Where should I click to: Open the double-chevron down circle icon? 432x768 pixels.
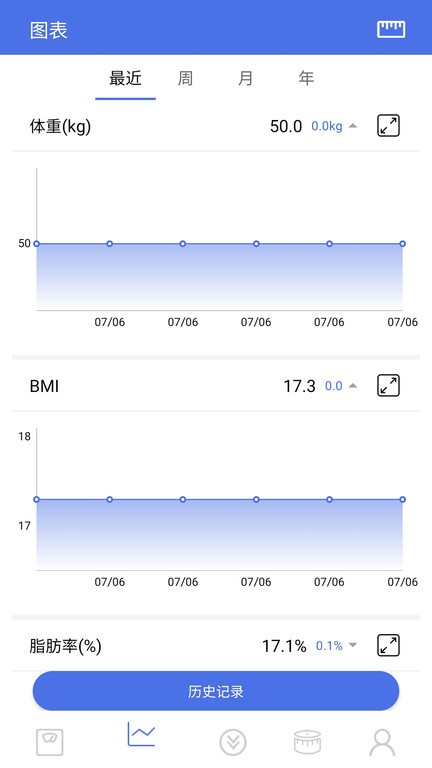pos(233,742)
